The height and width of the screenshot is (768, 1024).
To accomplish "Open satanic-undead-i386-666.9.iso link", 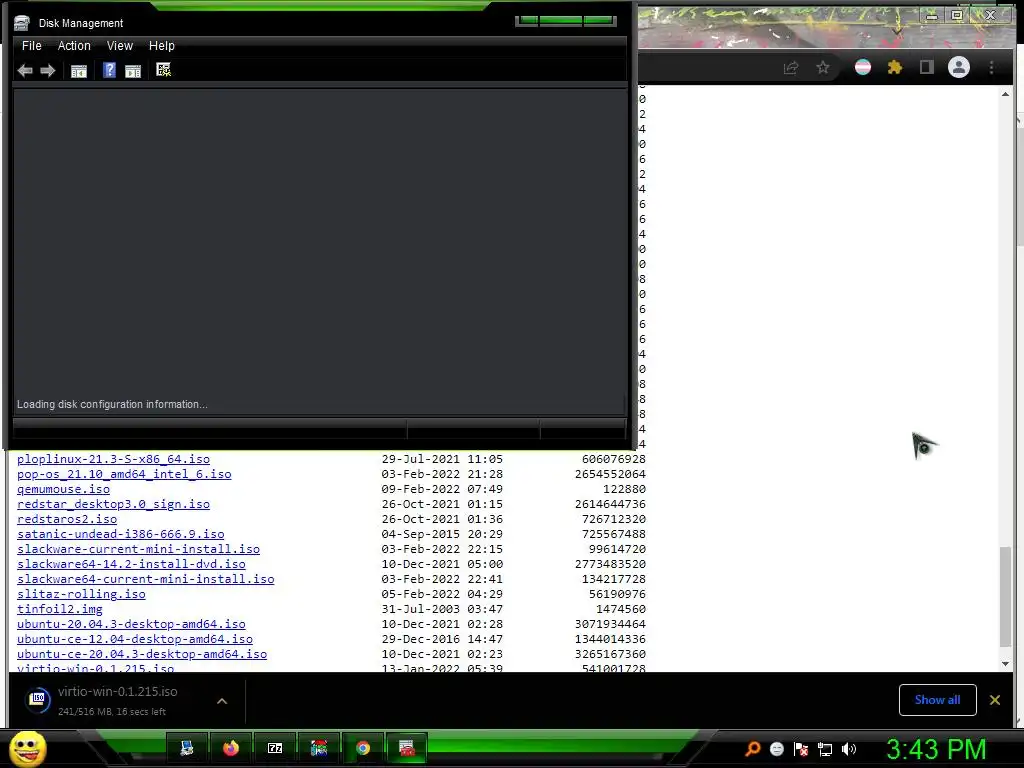I will (121, 534).
